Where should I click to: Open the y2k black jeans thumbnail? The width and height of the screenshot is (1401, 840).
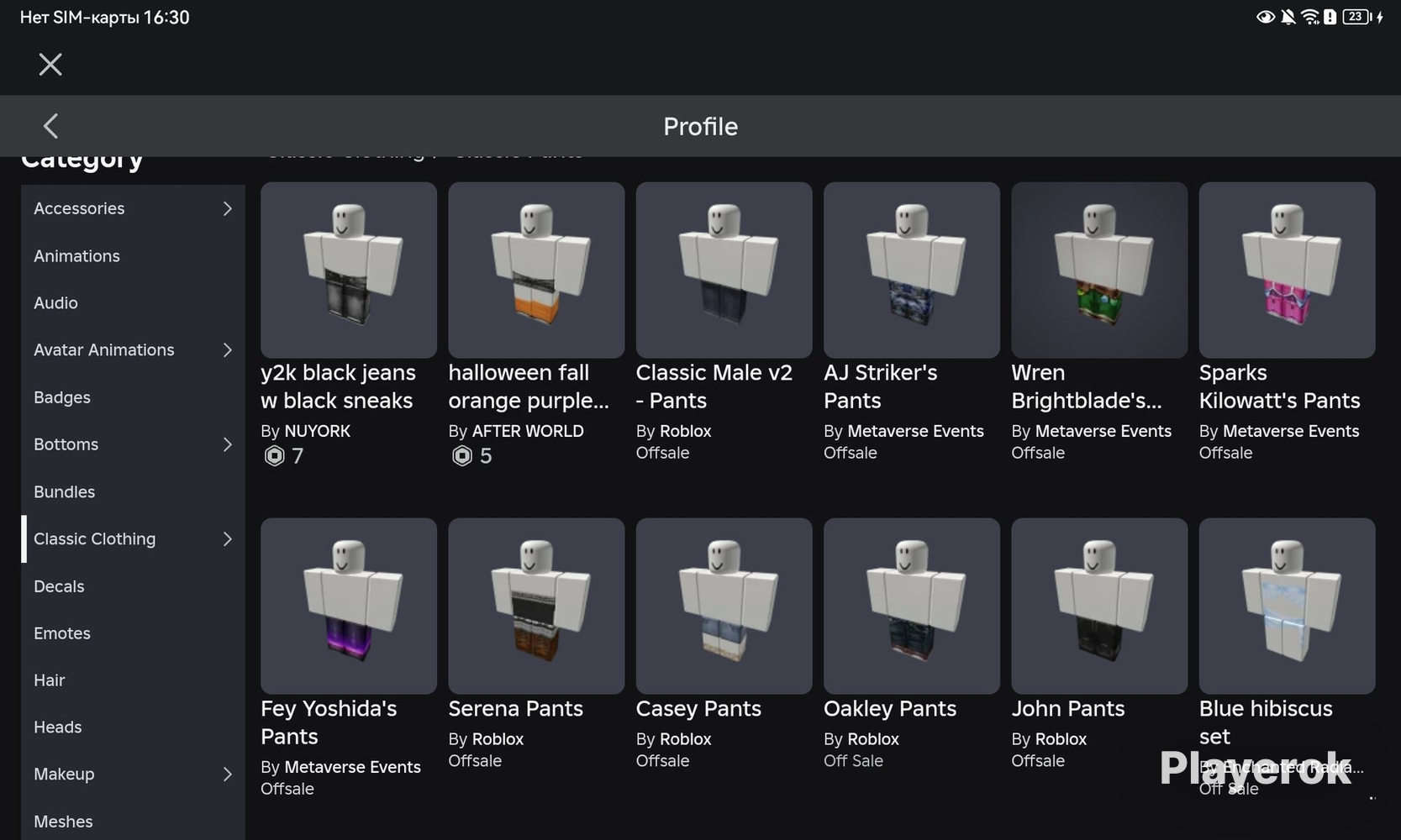click(349, 270)
